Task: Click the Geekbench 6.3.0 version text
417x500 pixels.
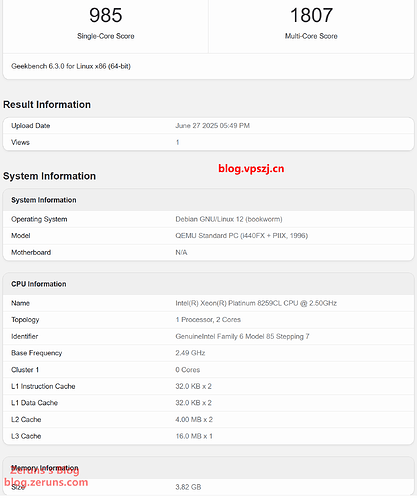Action: pyautogui.click(x=71, y=66)
